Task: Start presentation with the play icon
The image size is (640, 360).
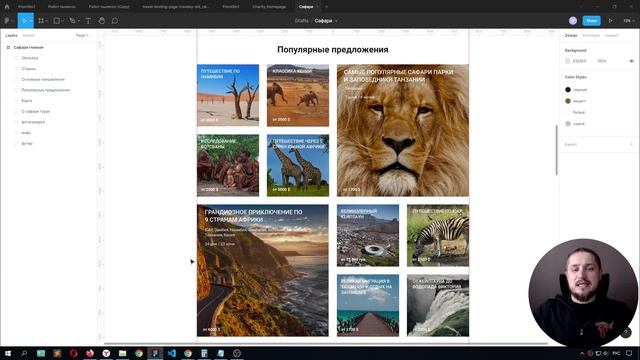Action: click(611, 21)
